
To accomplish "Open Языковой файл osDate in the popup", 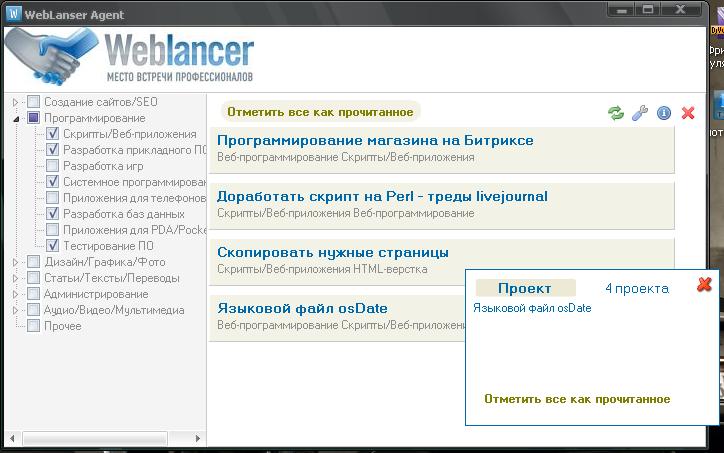I will [x=532, y=308].
